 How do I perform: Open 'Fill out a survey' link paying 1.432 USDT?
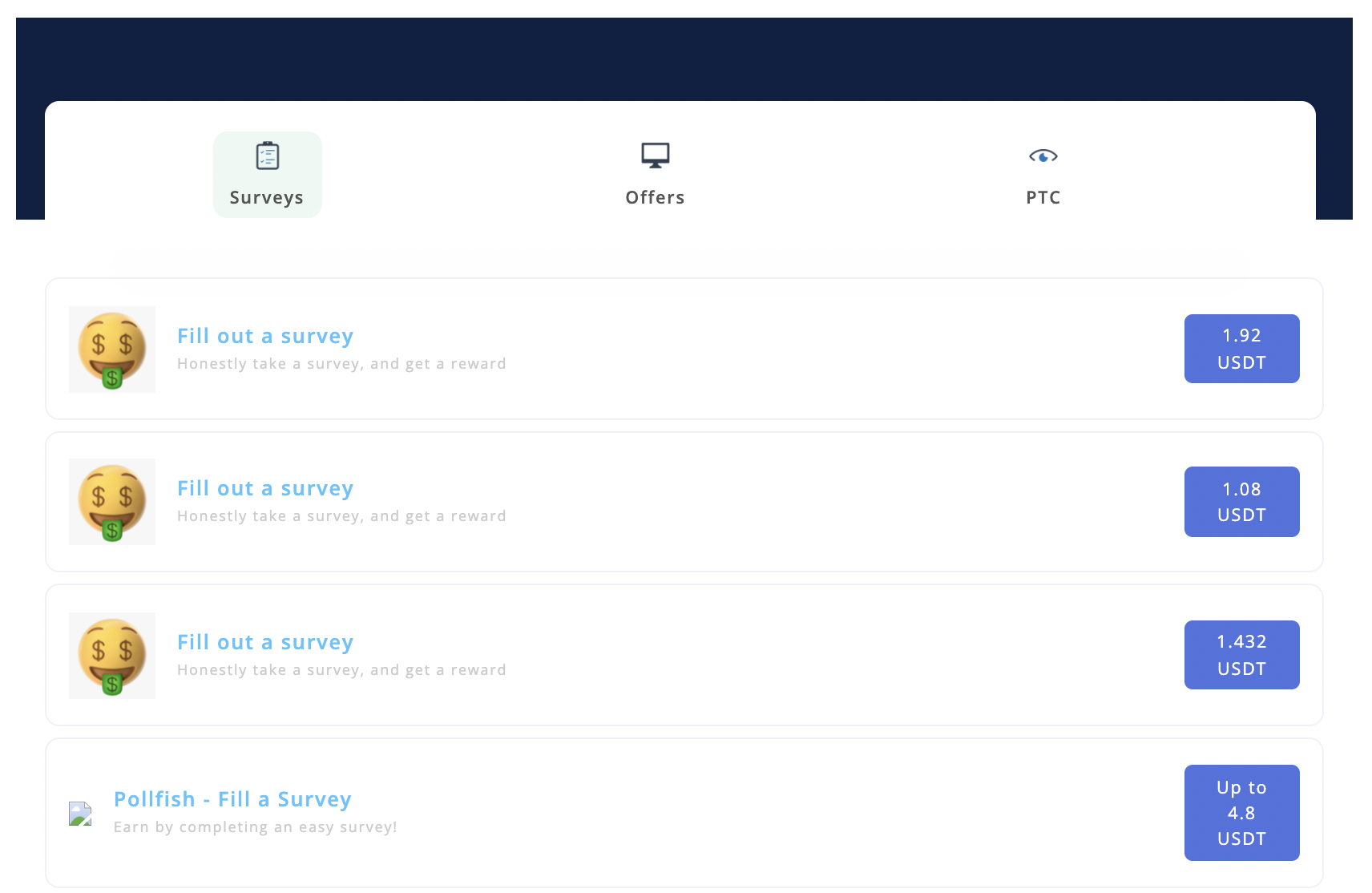pyautogui.click(x=265, y=642)
